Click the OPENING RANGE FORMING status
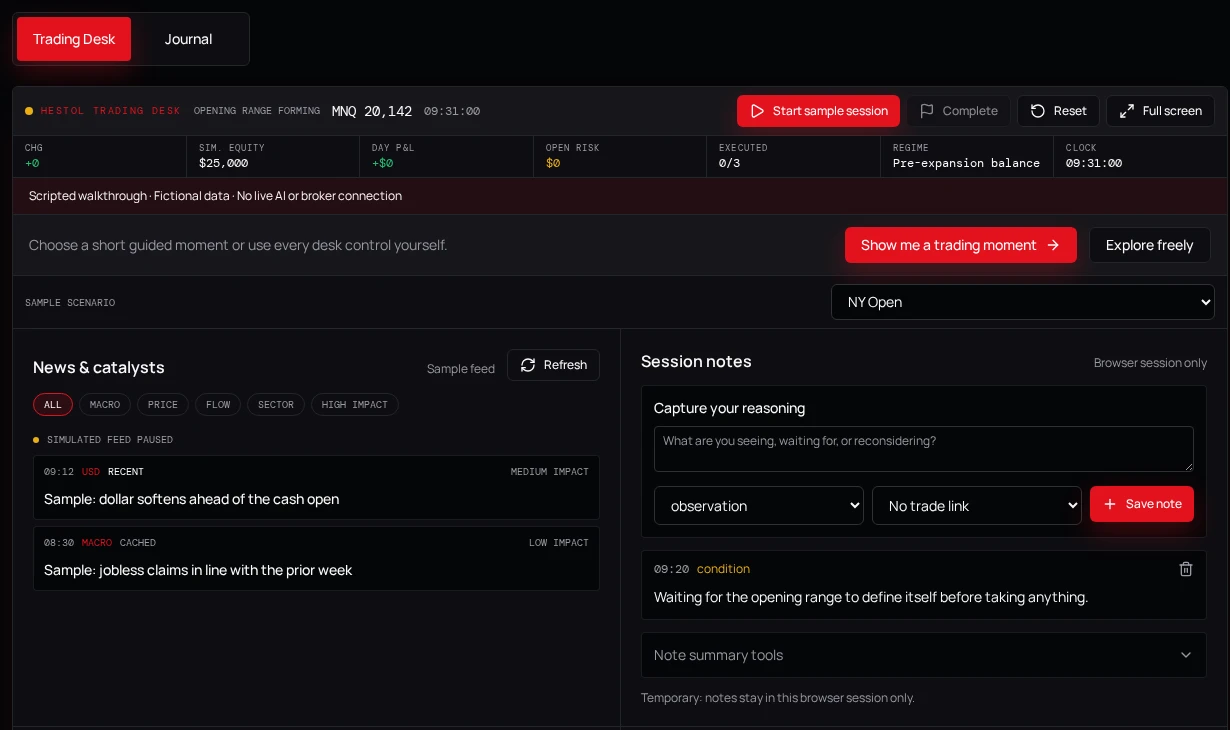The width and height of the screenshot is (1230, 730). pos(257,111)
